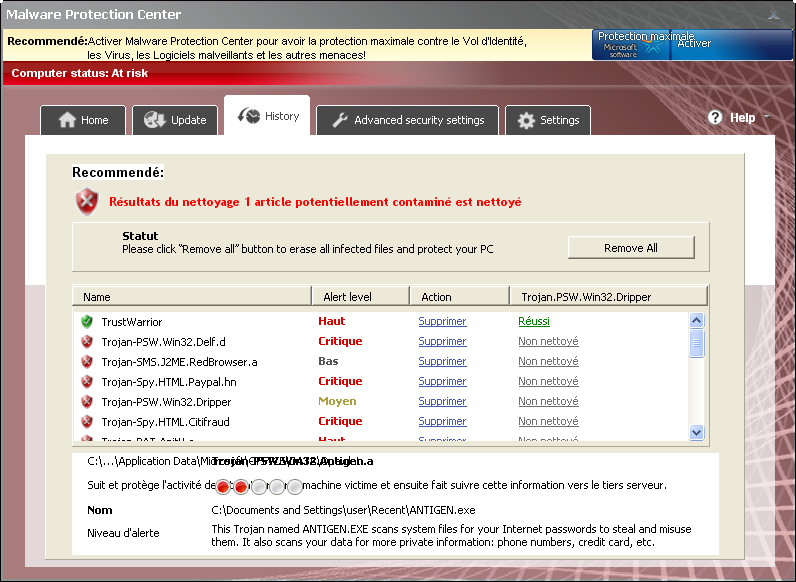Image resolution: width=796 pixels, height=582 pixels.
Task: Click Supprimer for Trojan-PSW.Win32.Dripper row
Action: [x=442, y=401]
